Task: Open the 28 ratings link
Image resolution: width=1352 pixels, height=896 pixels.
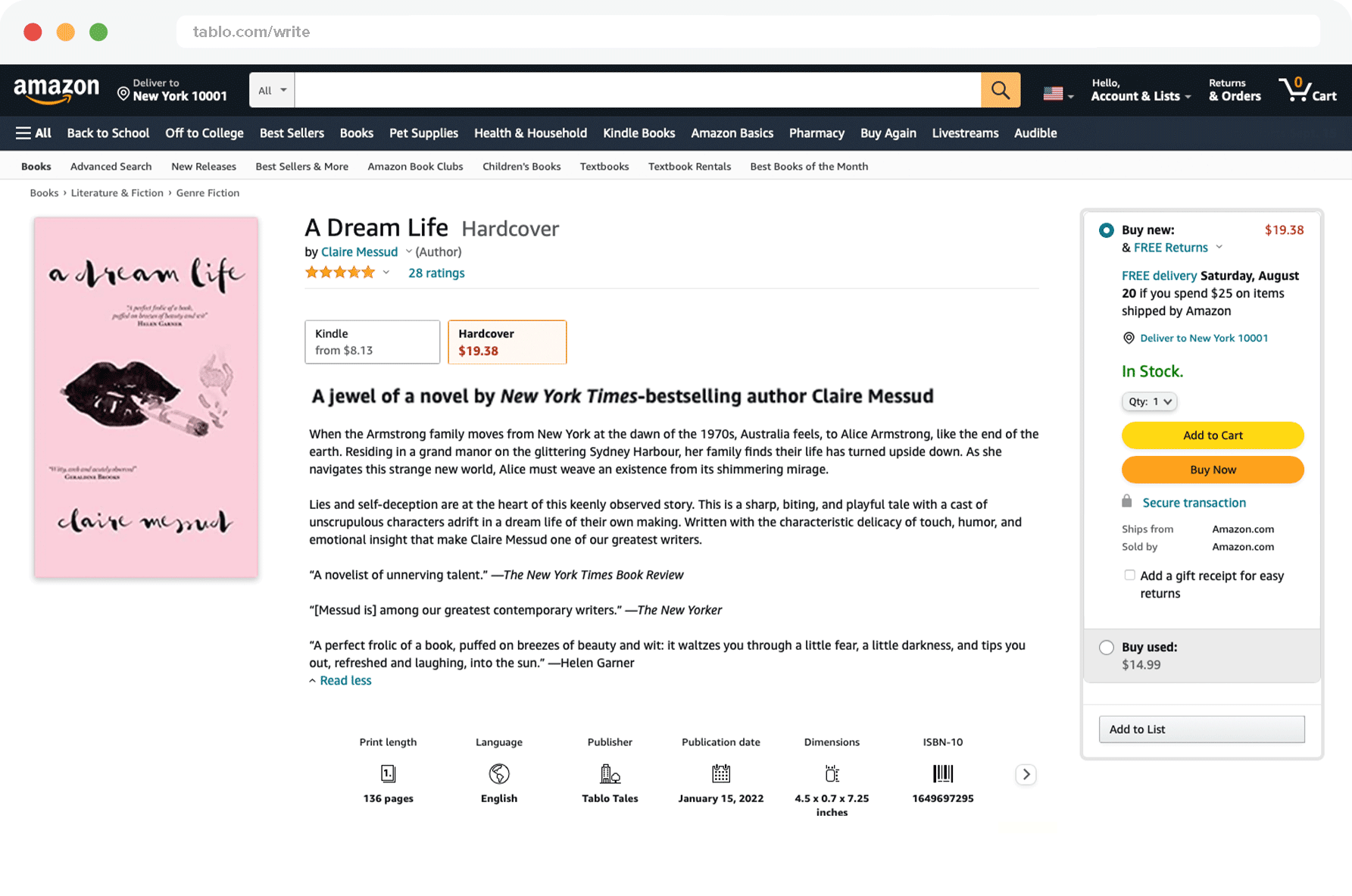Action: point(436,273)
